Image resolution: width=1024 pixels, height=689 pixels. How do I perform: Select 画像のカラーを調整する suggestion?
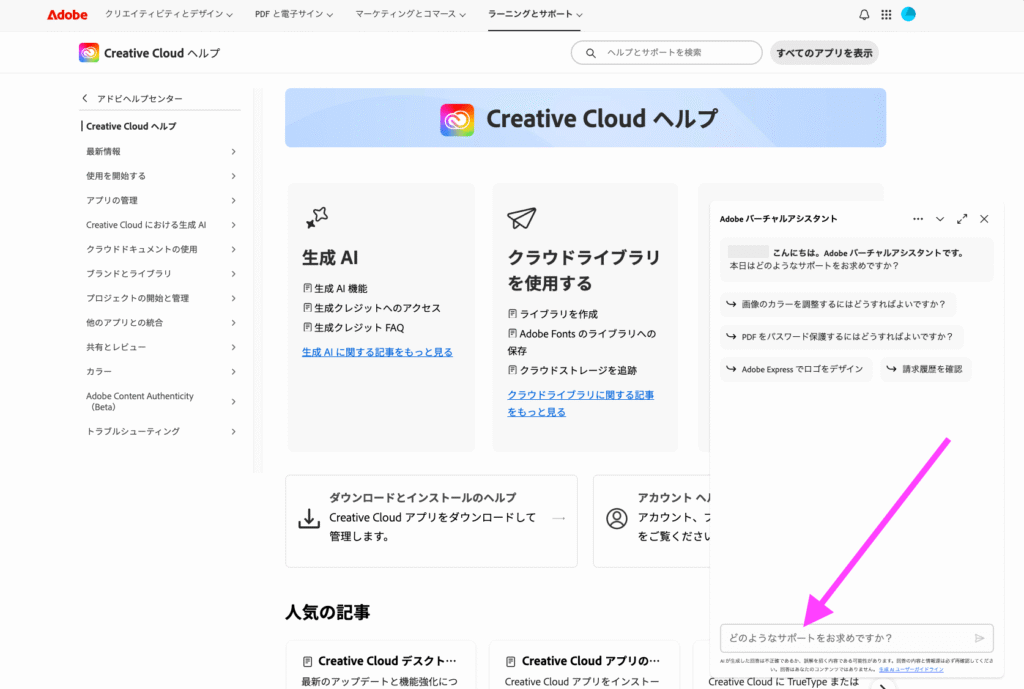(838, 304)
